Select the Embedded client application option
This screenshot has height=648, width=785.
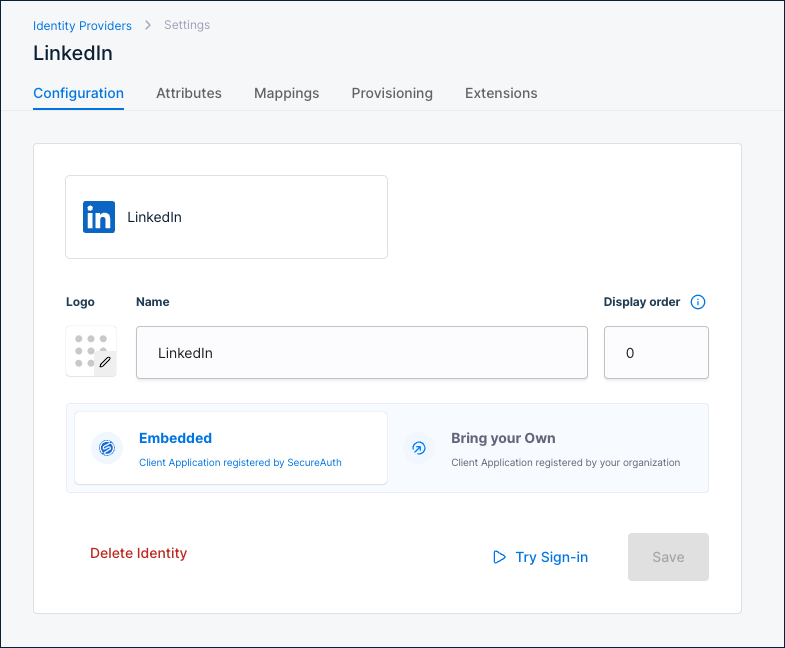click(x=231, y=448)
